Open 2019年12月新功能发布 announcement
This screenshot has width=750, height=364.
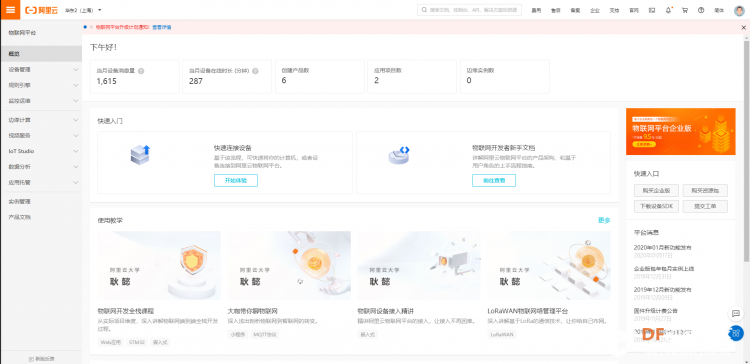point(662,290)
